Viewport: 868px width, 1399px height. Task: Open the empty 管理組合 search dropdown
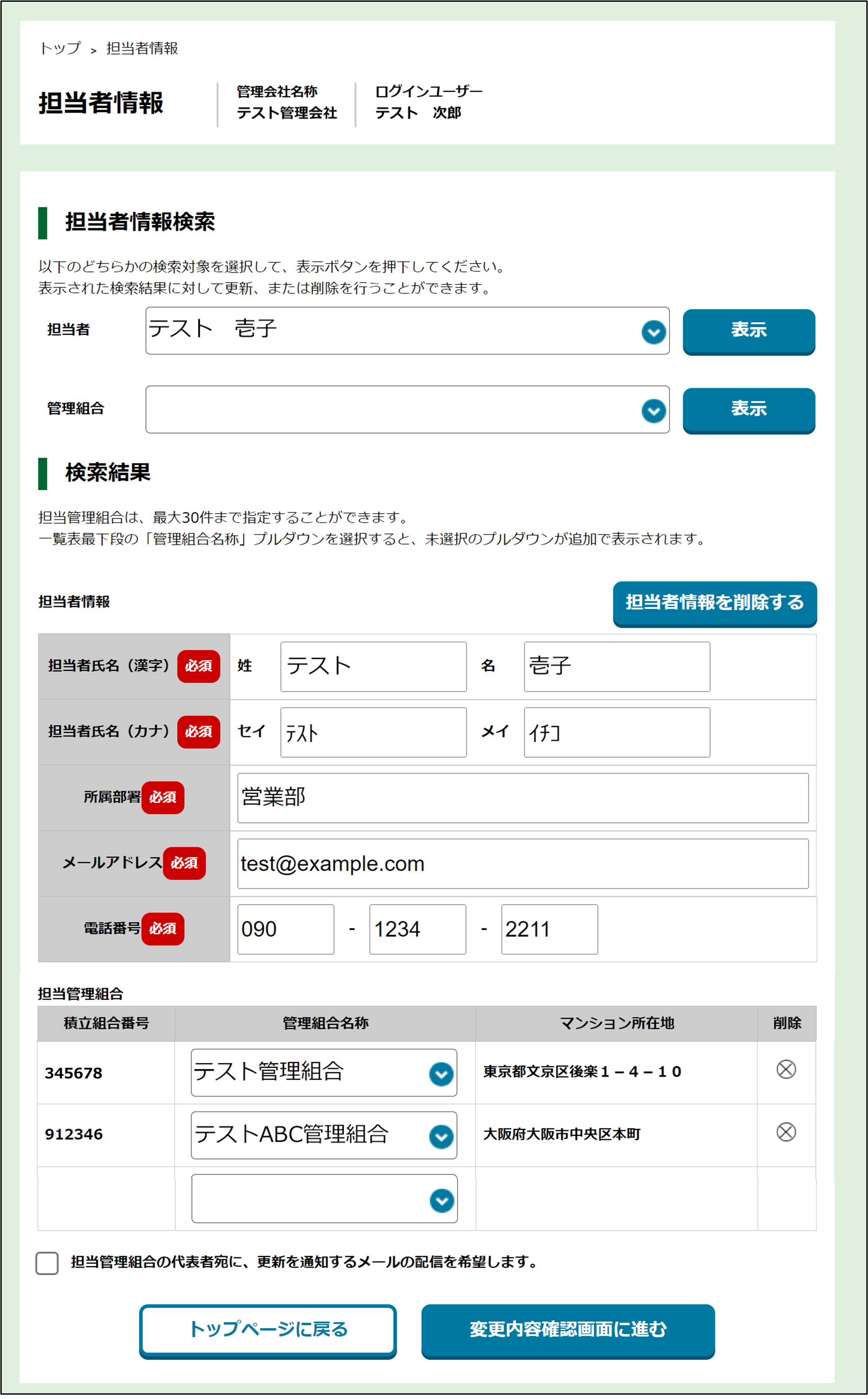coord(407,409)
